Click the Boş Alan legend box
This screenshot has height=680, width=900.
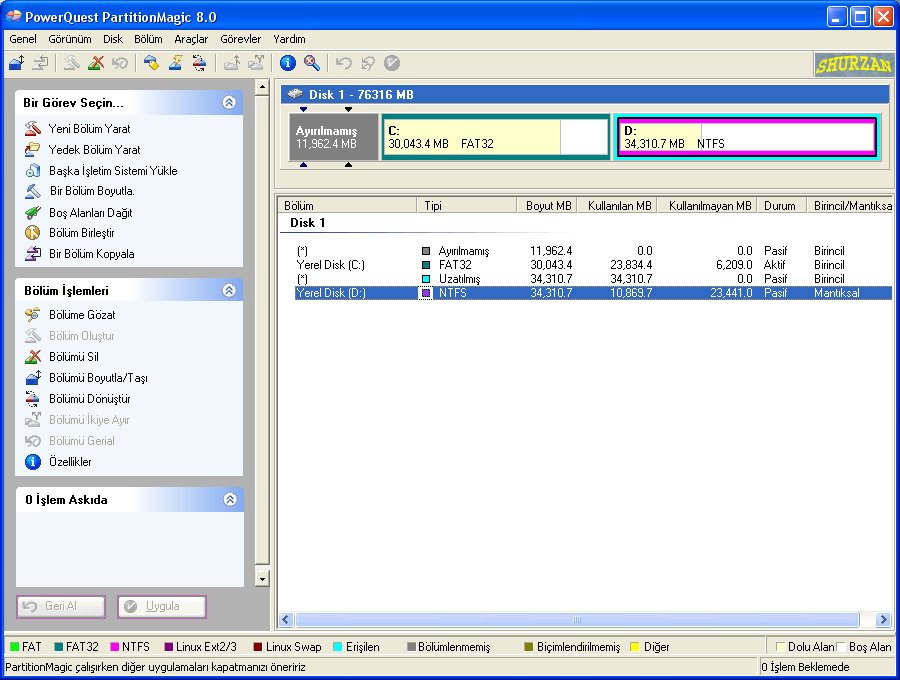coord(841,647)
